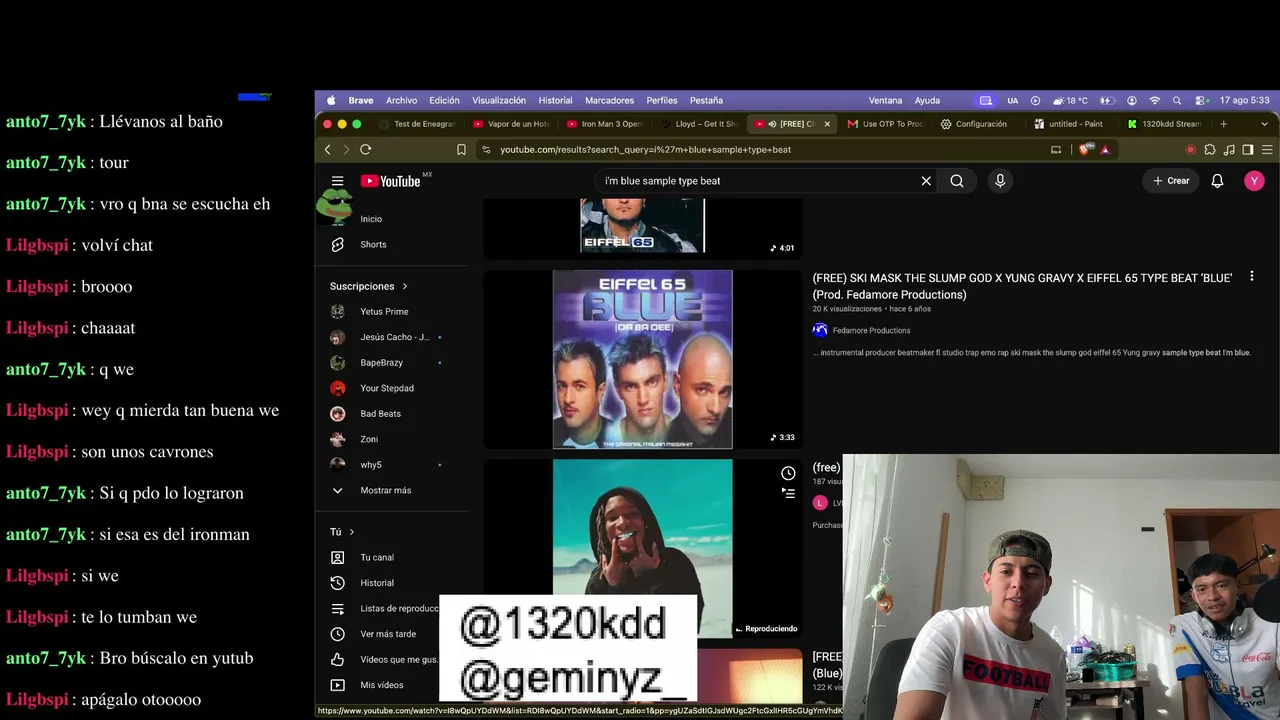Open more options for Ski Mask video

(1251, 277)
